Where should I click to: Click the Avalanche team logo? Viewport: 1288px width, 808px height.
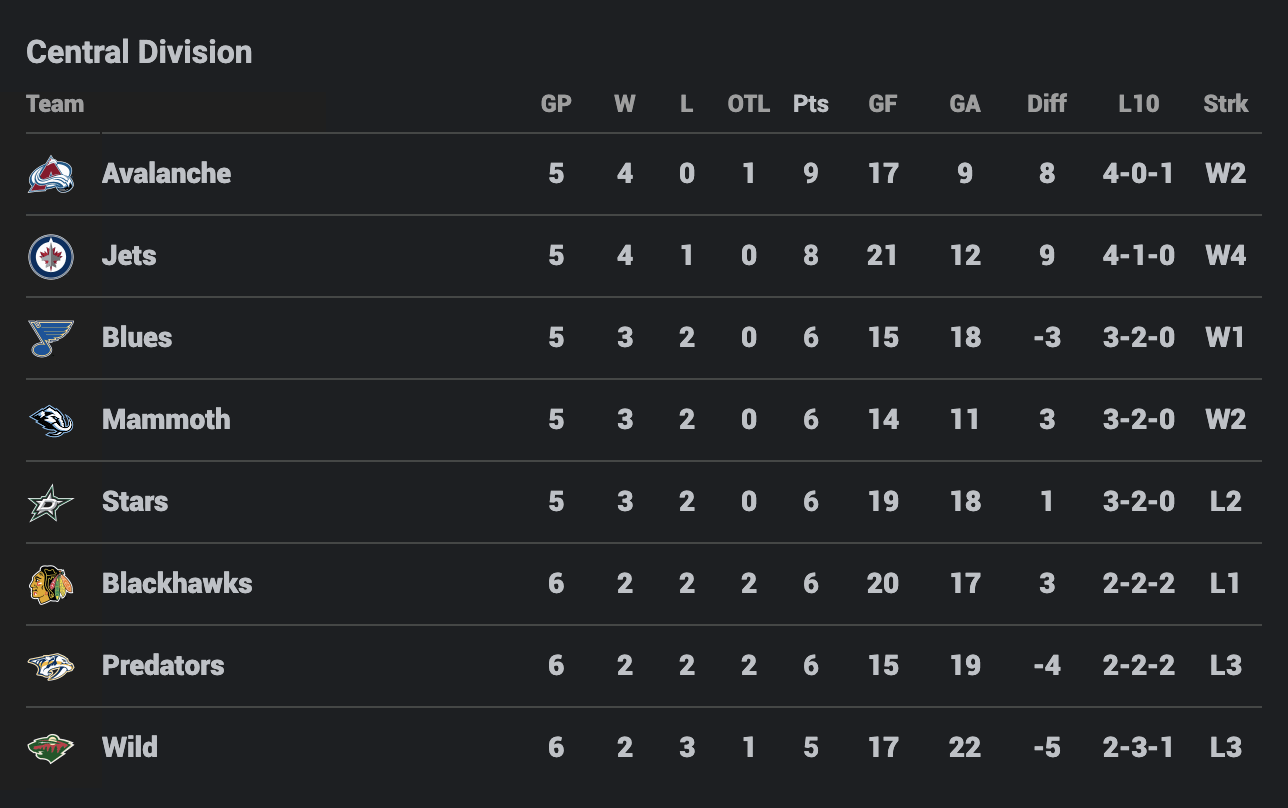[50, 174]
